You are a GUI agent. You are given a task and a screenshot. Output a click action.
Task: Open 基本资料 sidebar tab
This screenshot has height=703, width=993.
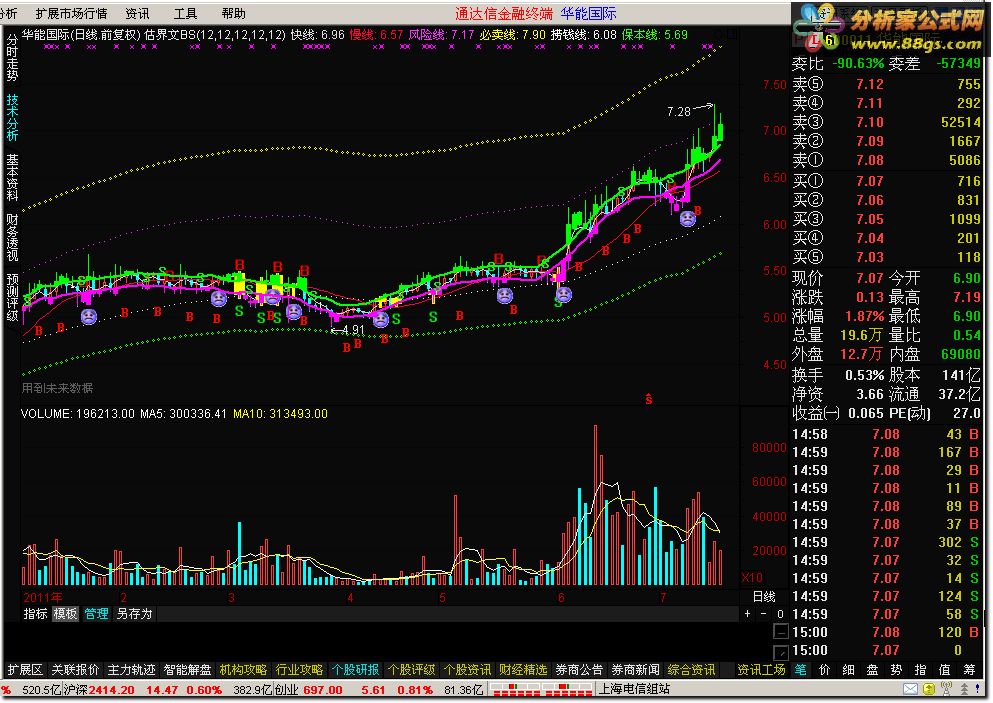[12, 177]
